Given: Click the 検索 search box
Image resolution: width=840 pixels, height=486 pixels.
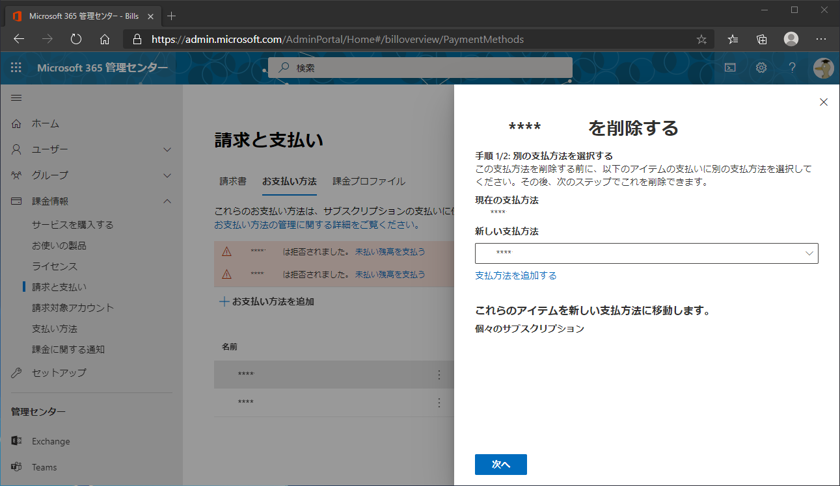Looking at the screenshot, I should point(420,68).
